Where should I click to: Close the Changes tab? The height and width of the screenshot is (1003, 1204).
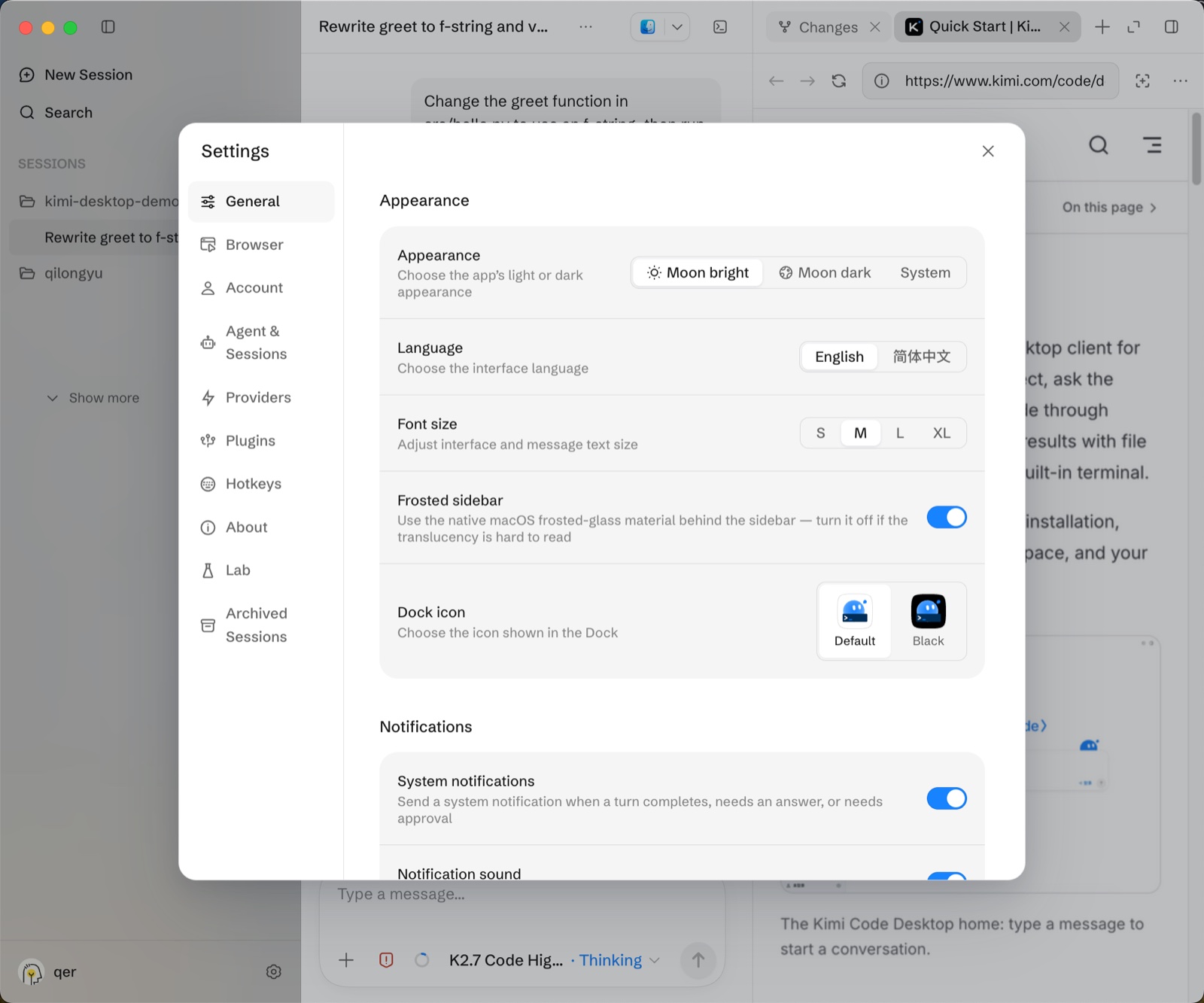[875, 27]
